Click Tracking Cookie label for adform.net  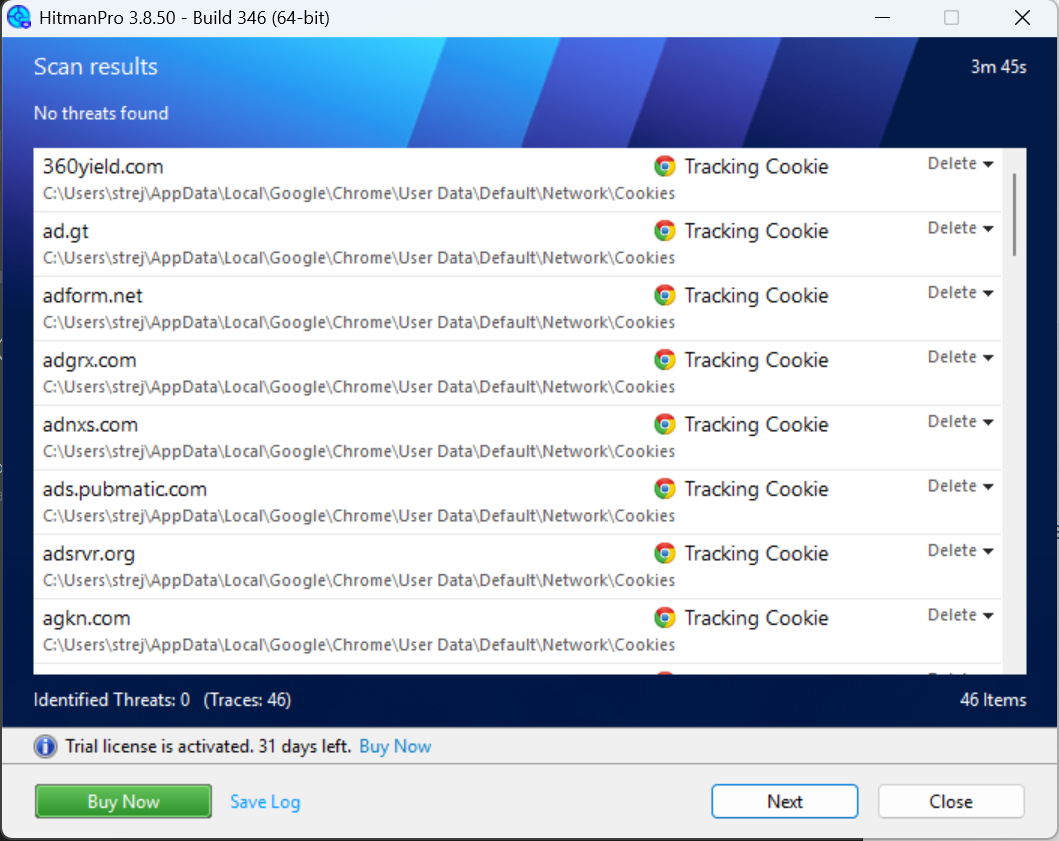(756, 296)
